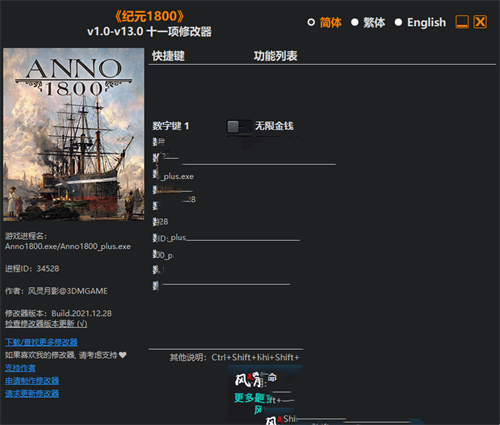Open the 支持作者 link
The height and width of the screenshot is (425, 500).
pos(20,368)
